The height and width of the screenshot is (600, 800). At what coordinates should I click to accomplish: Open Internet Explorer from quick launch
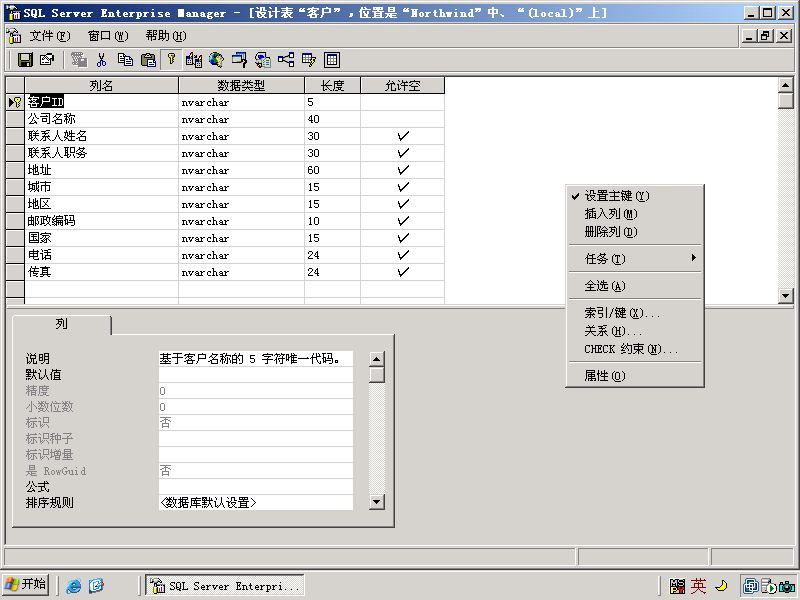click(74, 585)
